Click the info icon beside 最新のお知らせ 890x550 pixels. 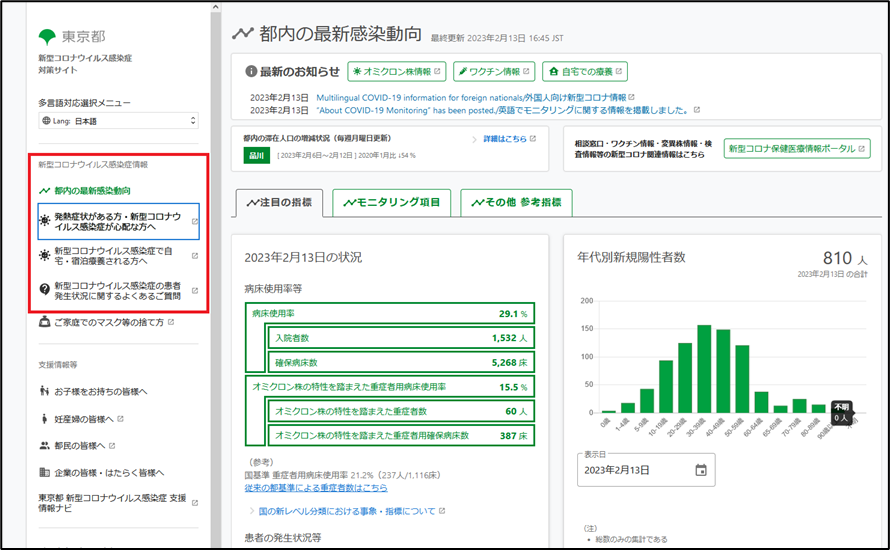(x=251, y=72)
